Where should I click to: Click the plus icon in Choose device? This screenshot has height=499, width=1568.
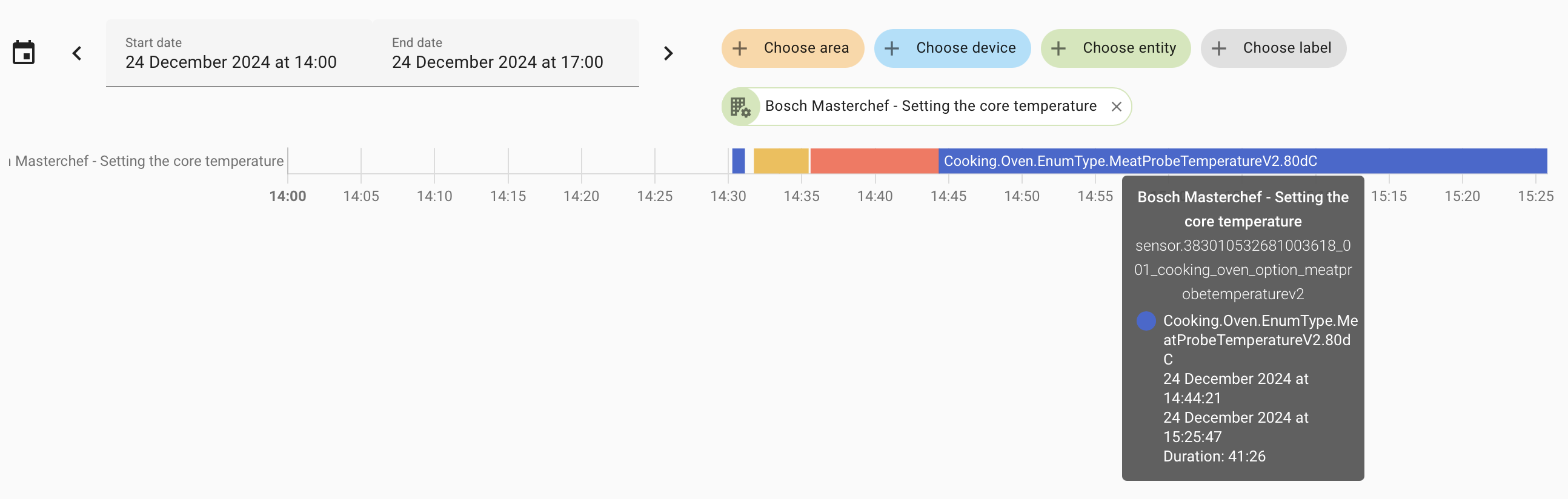[892, 48]
